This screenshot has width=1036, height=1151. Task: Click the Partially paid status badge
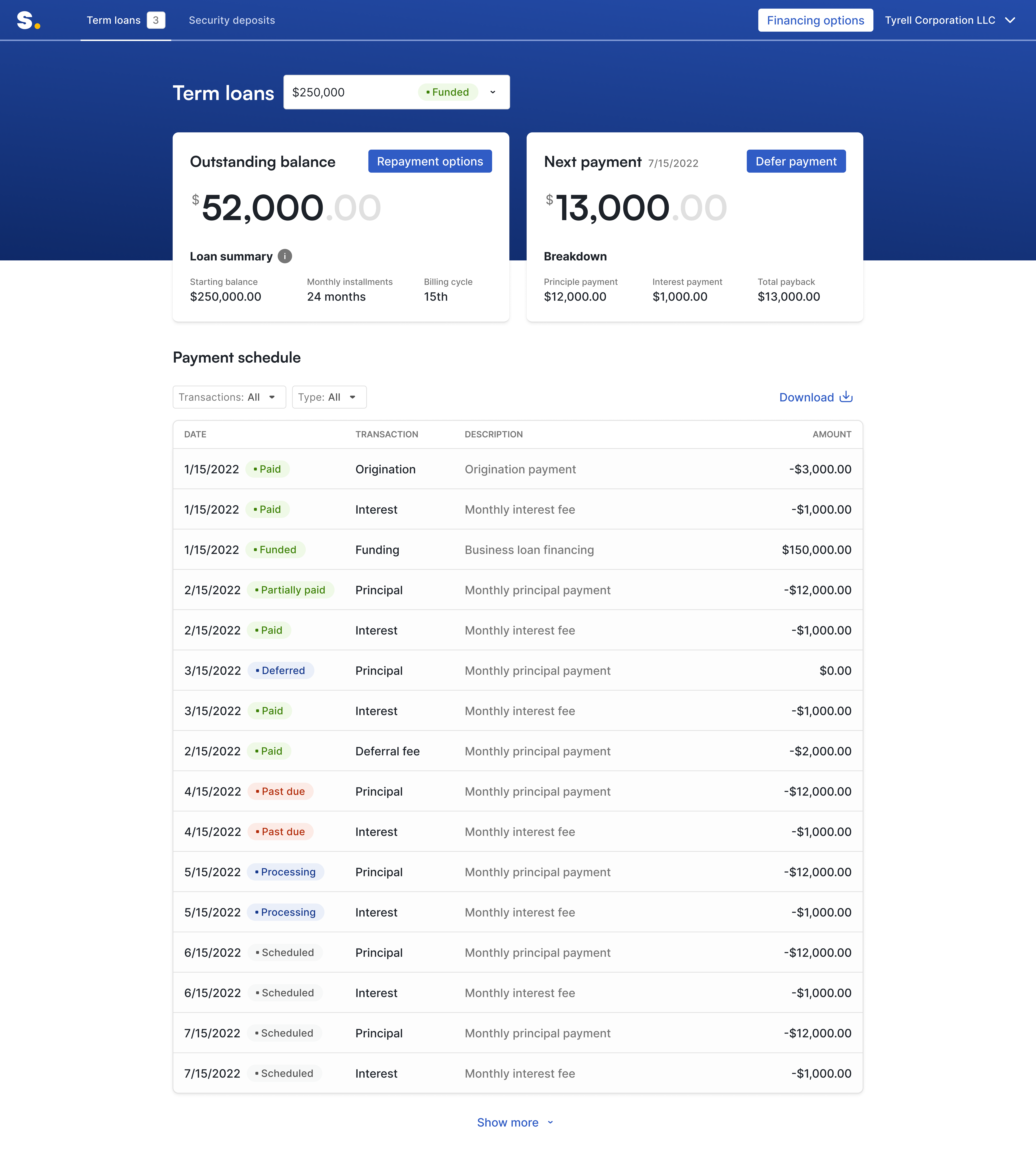click(290, 590)
